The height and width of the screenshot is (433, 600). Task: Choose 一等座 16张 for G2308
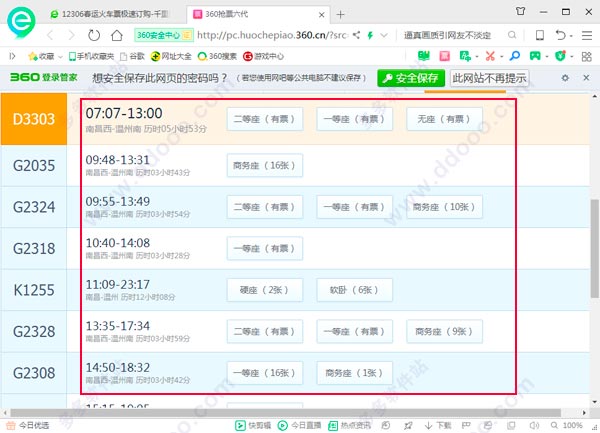point(265,373)
